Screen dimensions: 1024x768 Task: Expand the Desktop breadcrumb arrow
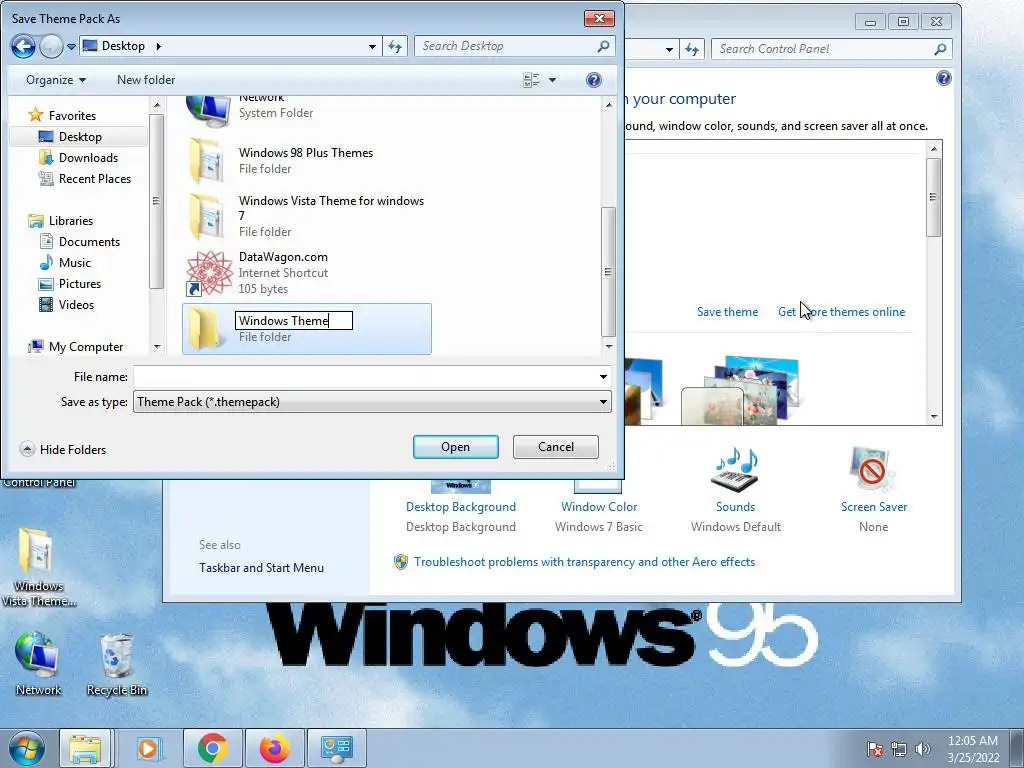[x=159, y=46]
